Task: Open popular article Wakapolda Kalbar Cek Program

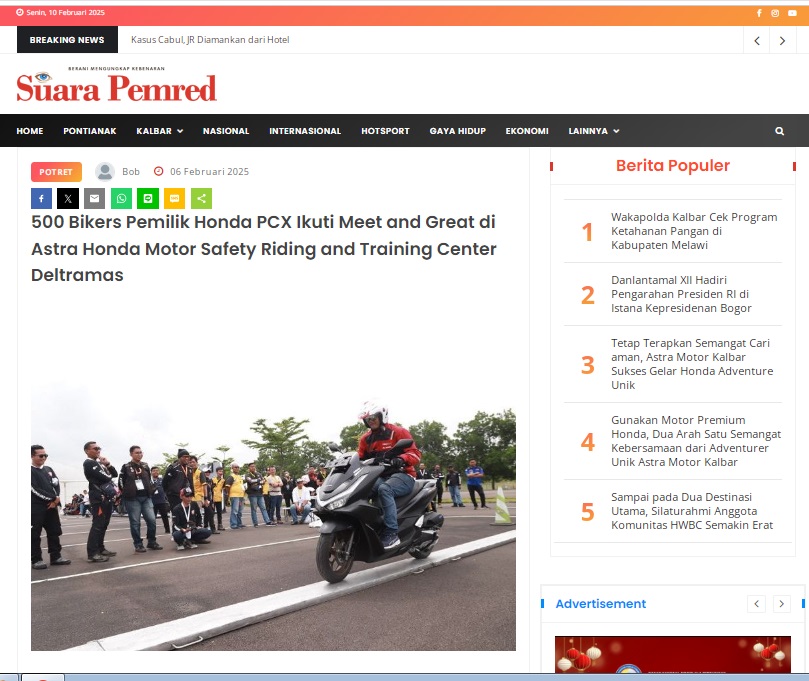Action: pyautogui.click(x=694, y=231)
